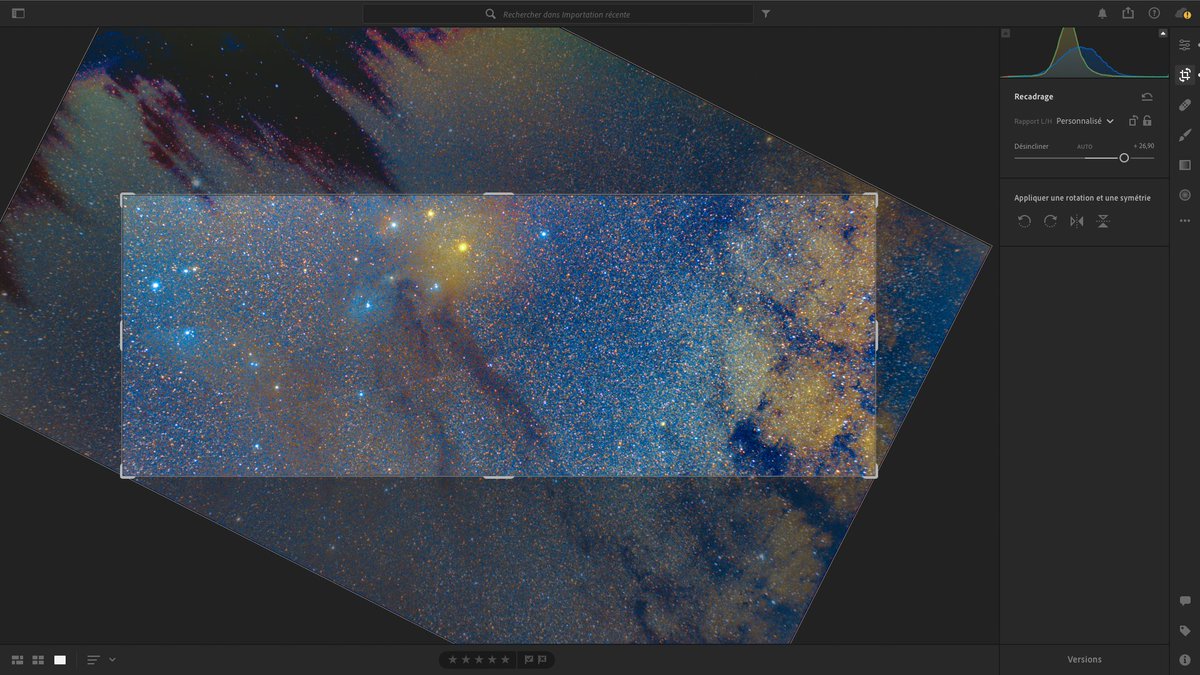The height and width of the screenshot is (675, 1200).
Task: Toggle histogram shadow clipping indicator
Action: point(1006,33)
